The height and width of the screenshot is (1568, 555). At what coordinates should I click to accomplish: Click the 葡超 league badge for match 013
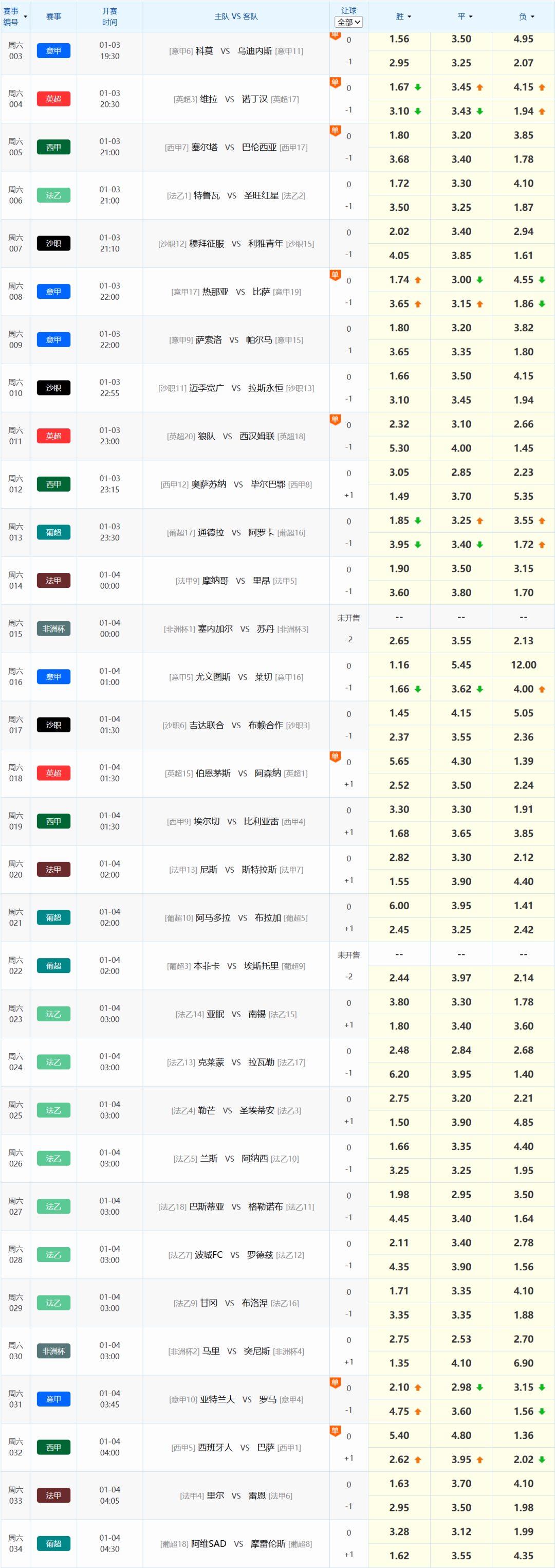tap(53, 532)
